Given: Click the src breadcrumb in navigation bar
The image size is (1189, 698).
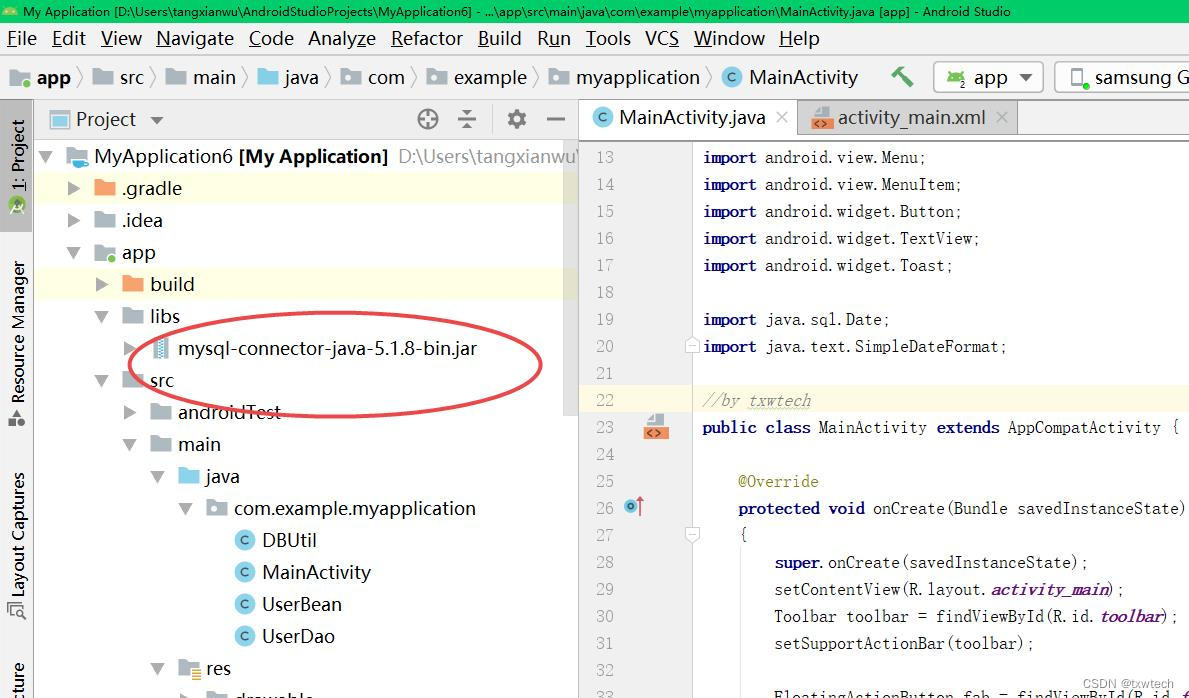Looking at the screenshot, I should [118, 77].
